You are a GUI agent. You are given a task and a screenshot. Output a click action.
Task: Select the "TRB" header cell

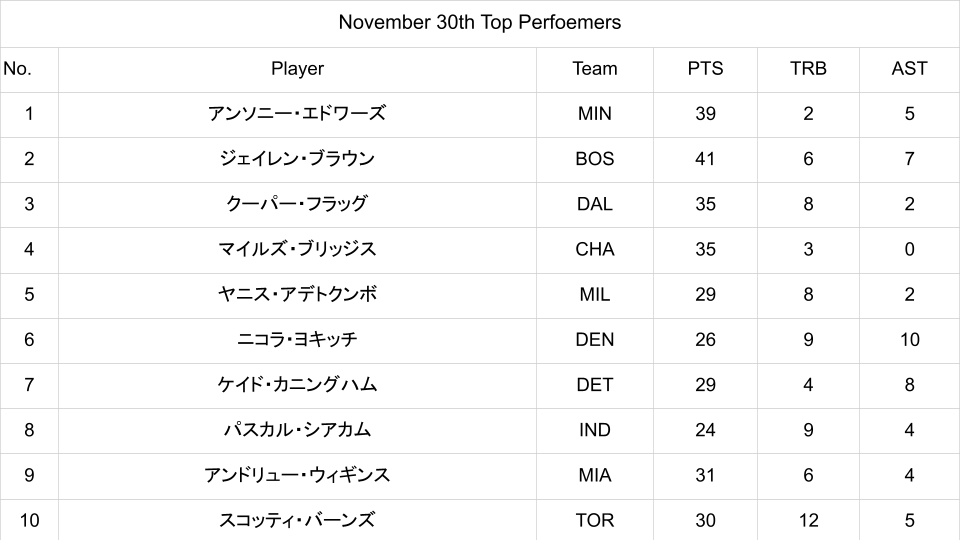808,69
